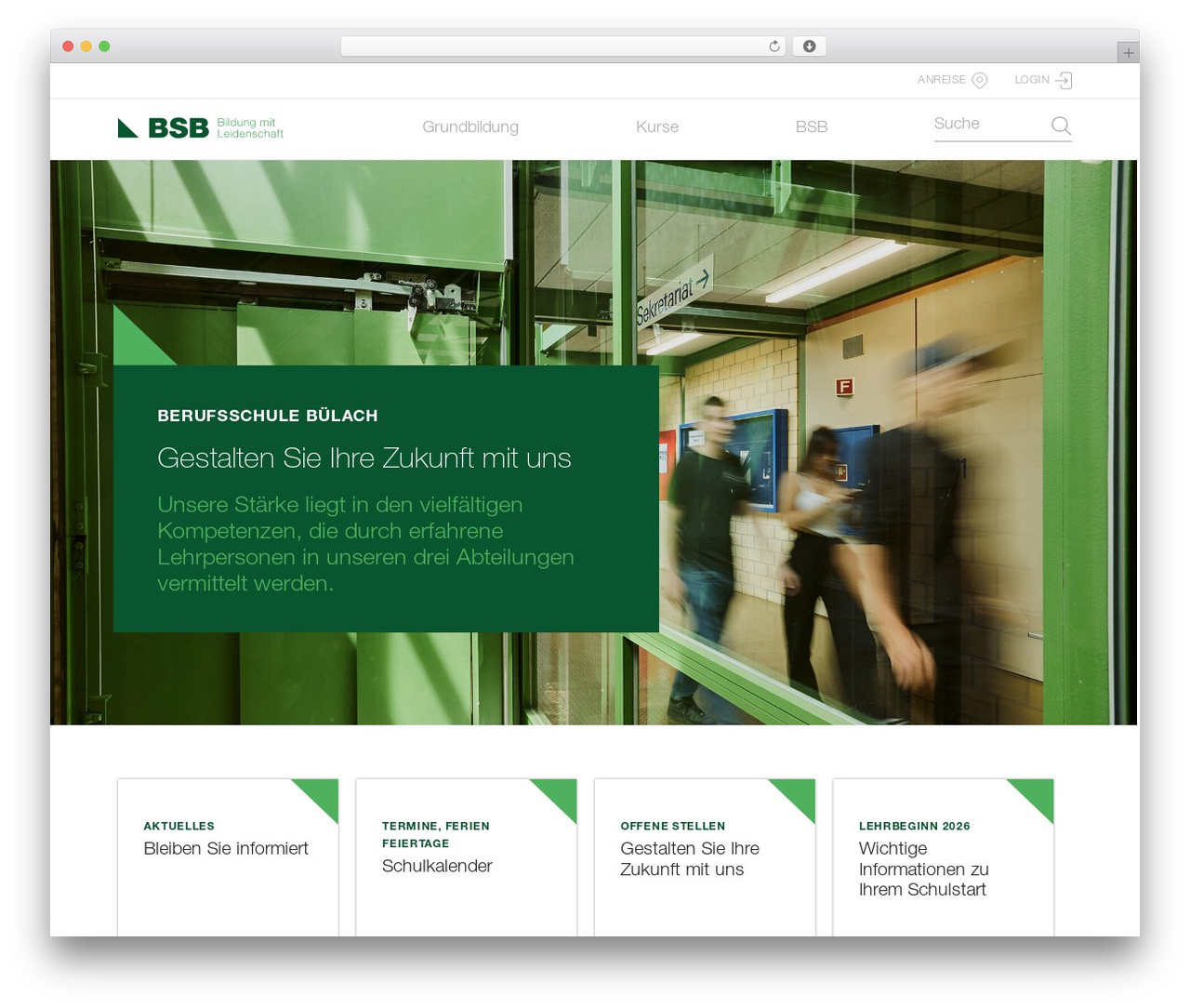Open the BSB navigation menu
This screenshot has width=1190, height=1008.
812,127
